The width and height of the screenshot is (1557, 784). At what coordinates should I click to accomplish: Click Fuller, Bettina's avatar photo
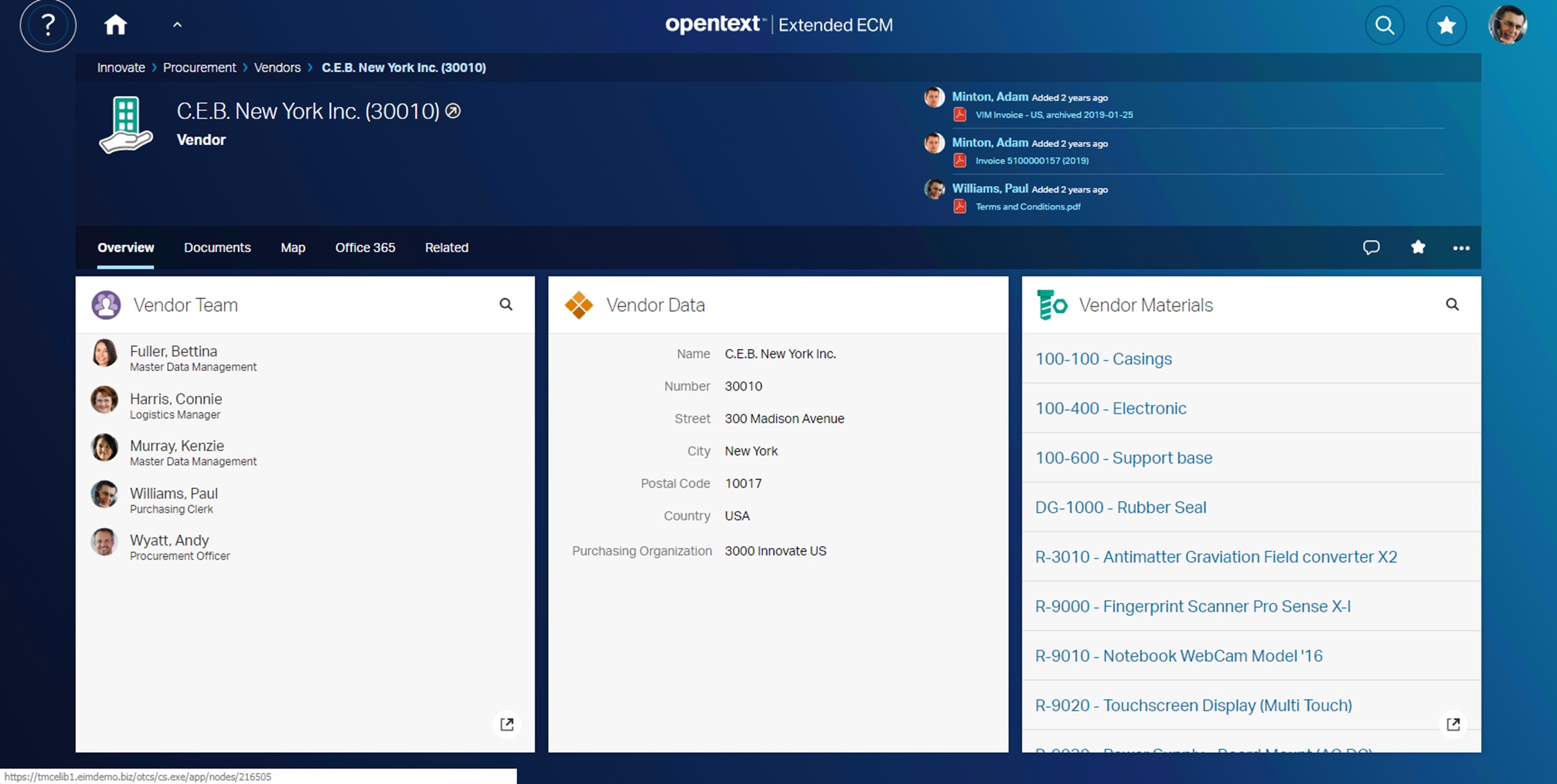(x=105, y=353)
